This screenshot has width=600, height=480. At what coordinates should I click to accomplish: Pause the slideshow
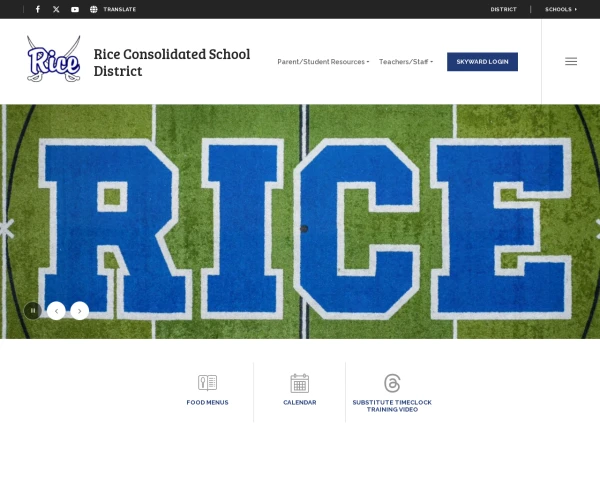[33, 310]
